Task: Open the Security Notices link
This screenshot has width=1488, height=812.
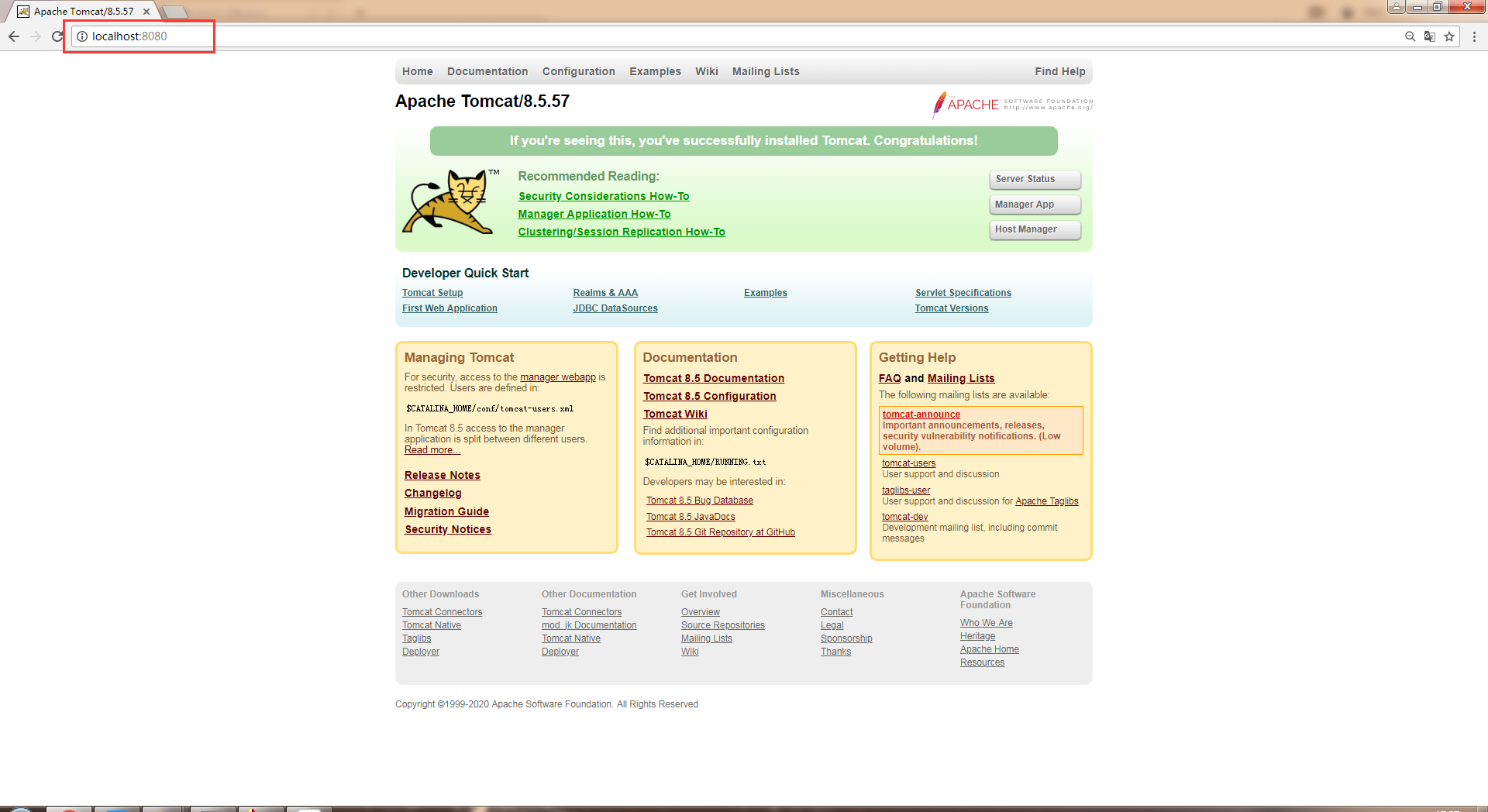Action: tap(448, 529)
